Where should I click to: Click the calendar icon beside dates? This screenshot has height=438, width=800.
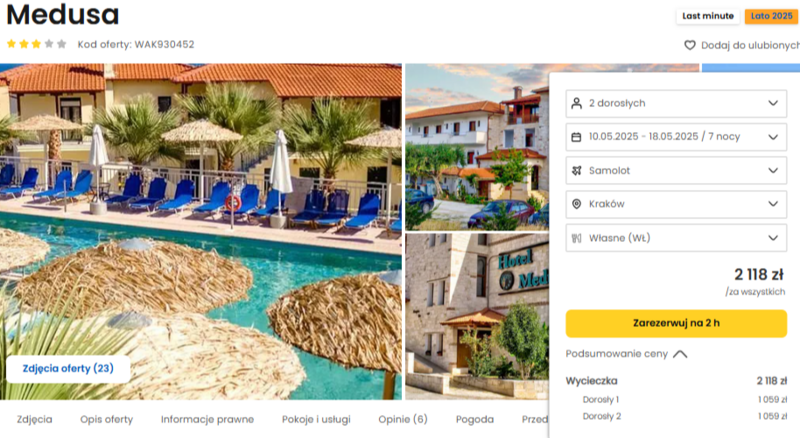[577, 137]
